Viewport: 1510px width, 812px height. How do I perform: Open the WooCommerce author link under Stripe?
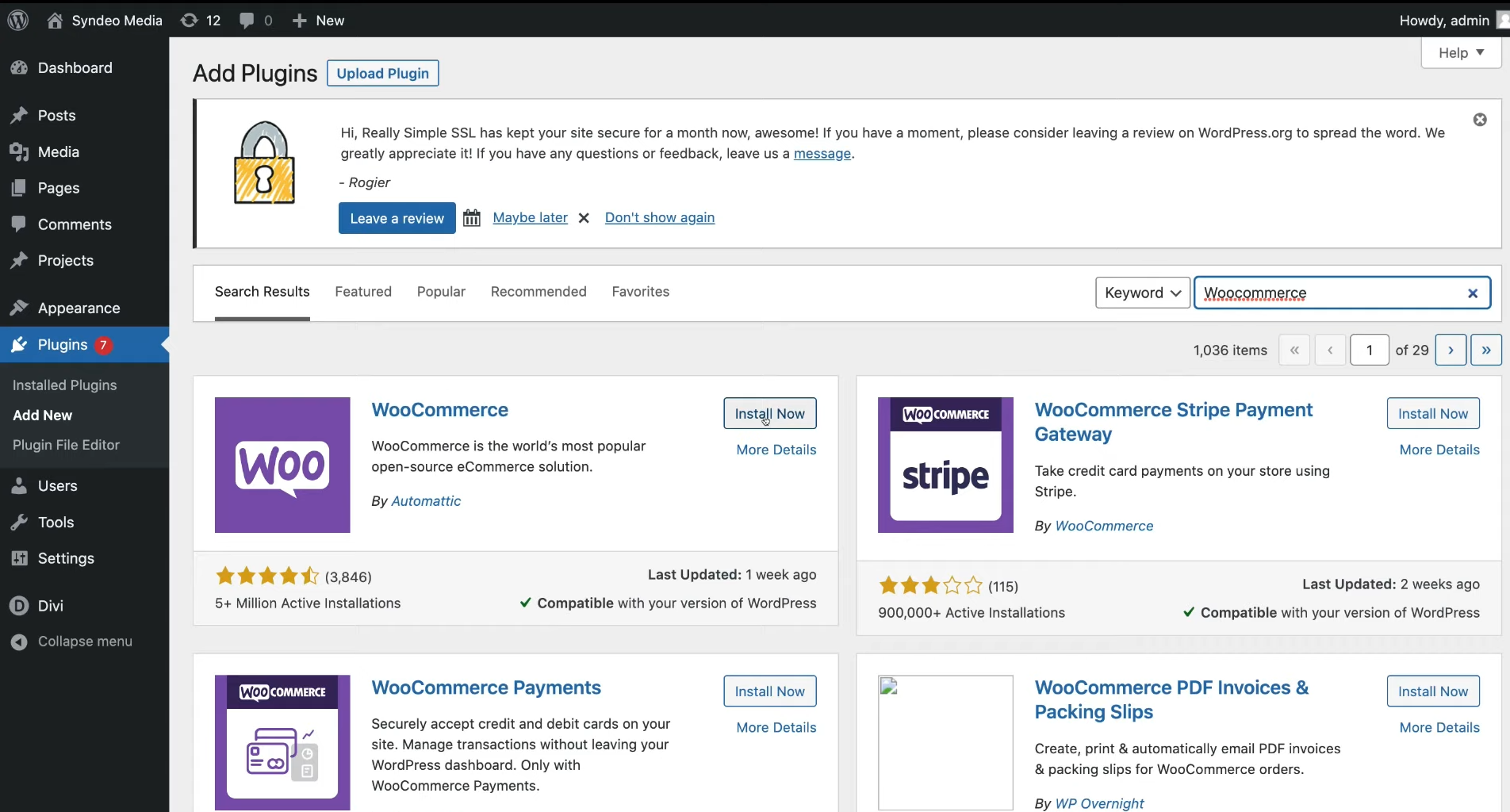1104,526
